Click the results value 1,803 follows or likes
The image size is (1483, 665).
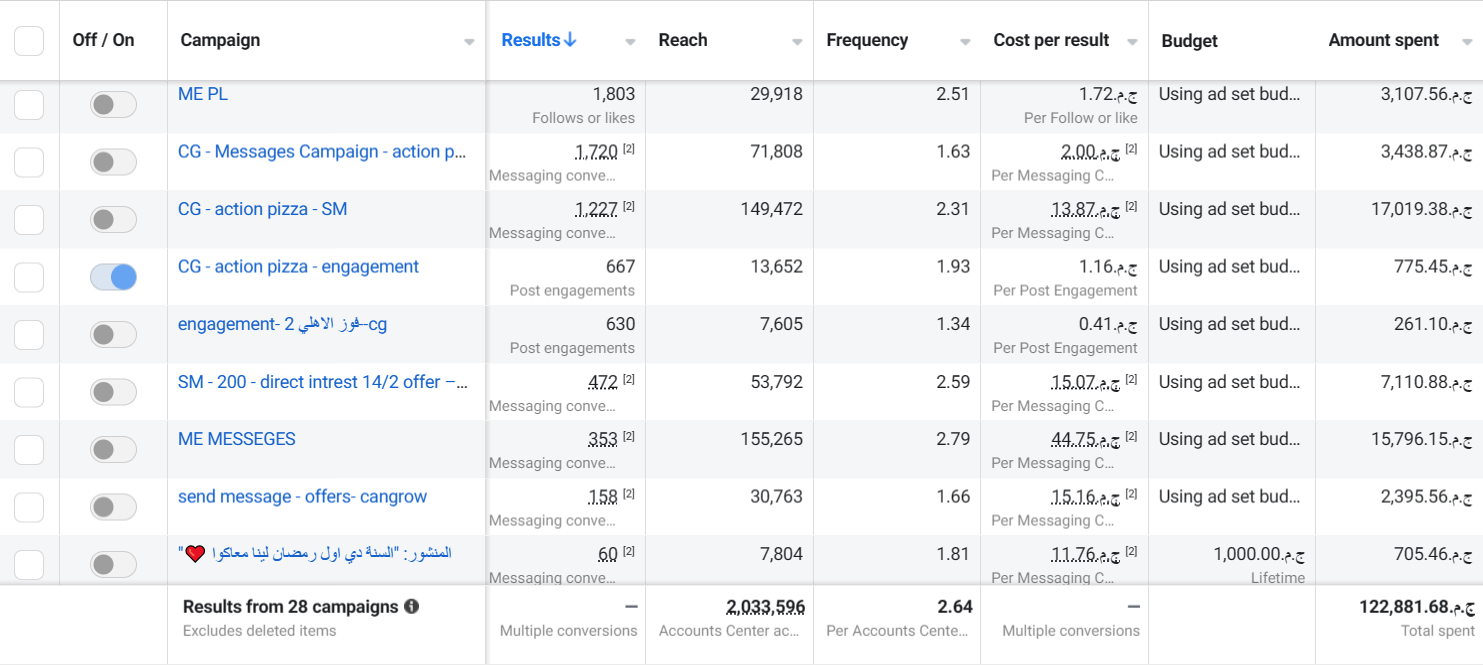click(614, 94)
